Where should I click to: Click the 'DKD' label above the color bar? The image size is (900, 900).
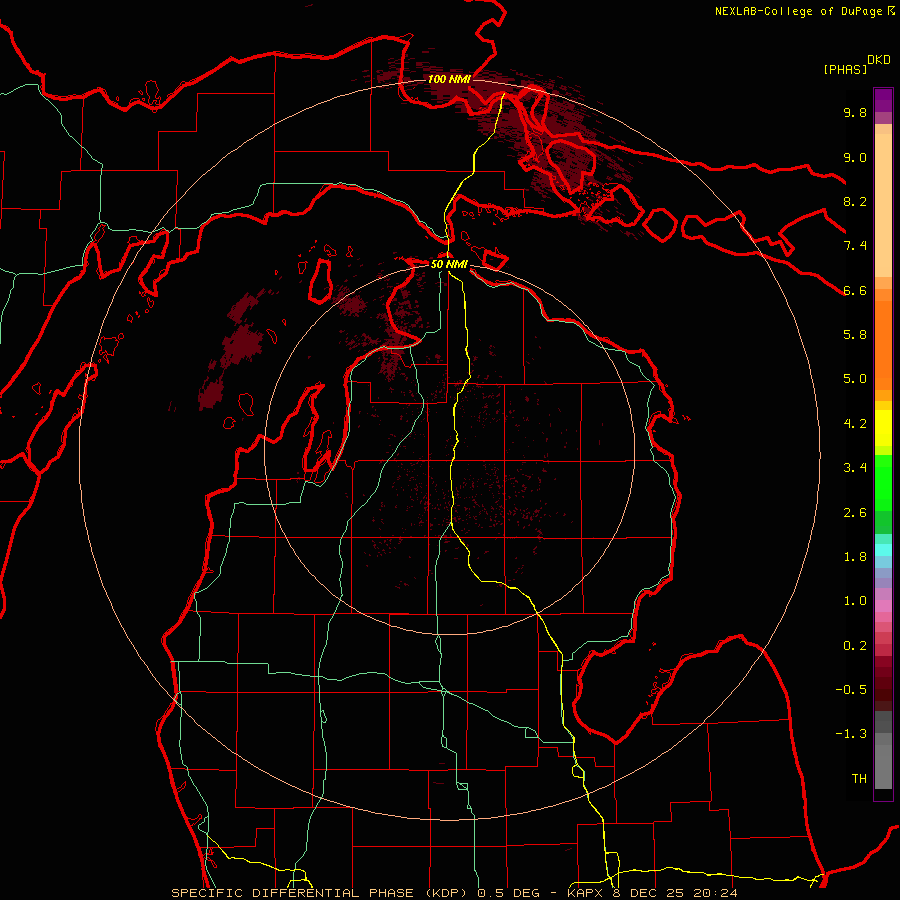pos(879,59)
